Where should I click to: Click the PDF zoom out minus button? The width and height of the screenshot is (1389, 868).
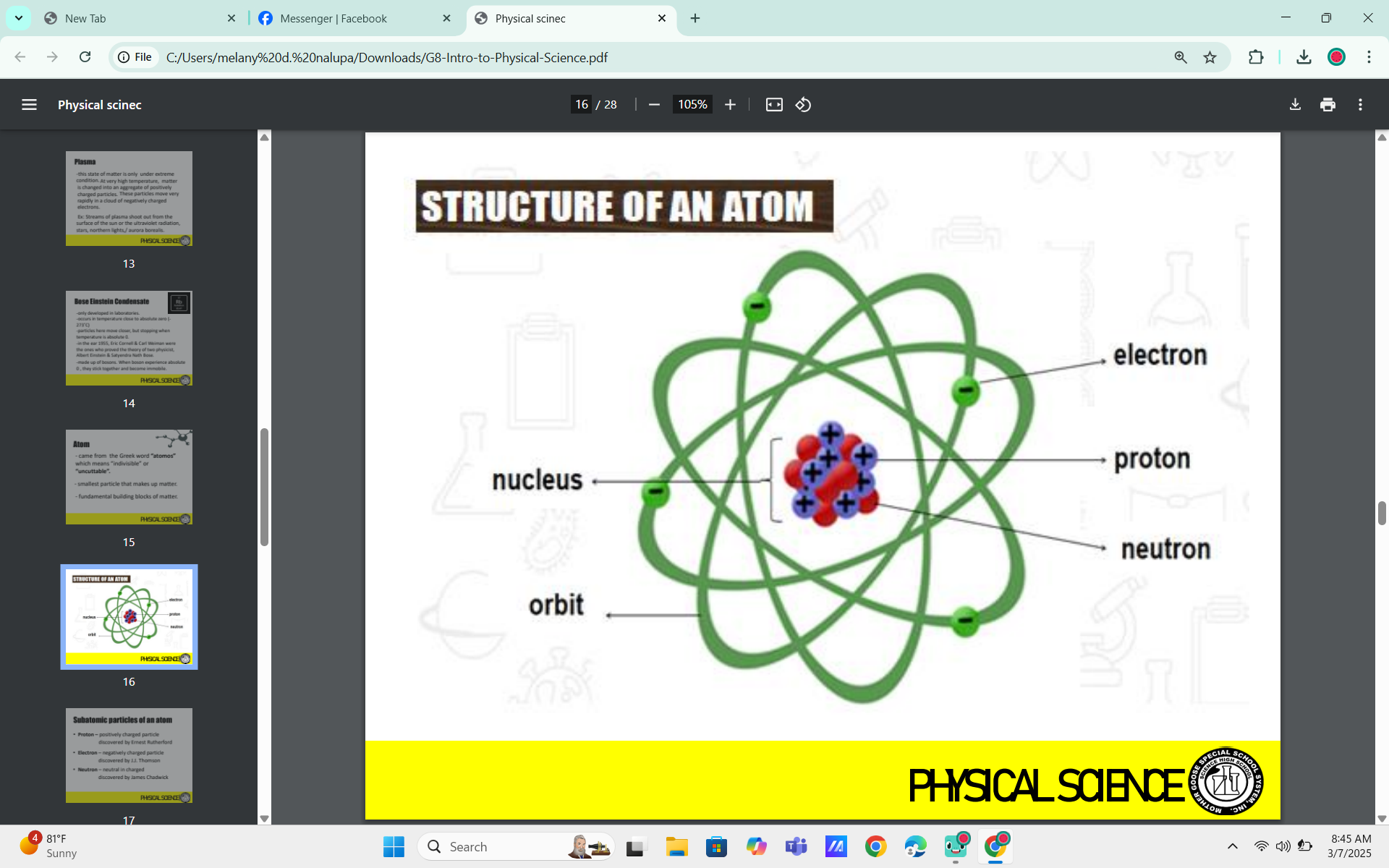[654, 105]
